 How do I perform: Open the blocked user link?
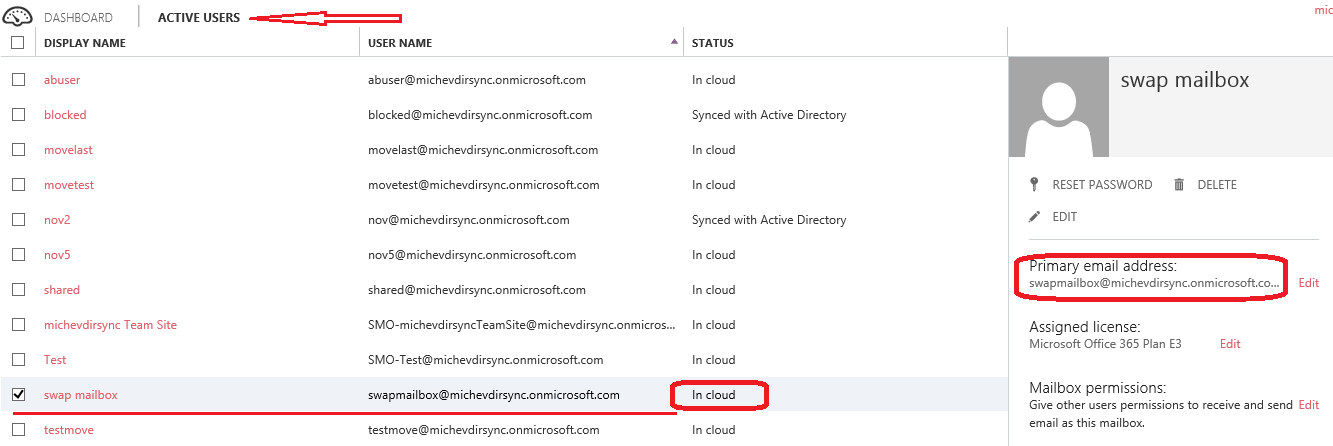pyautogui.click(x=65, y=115)
